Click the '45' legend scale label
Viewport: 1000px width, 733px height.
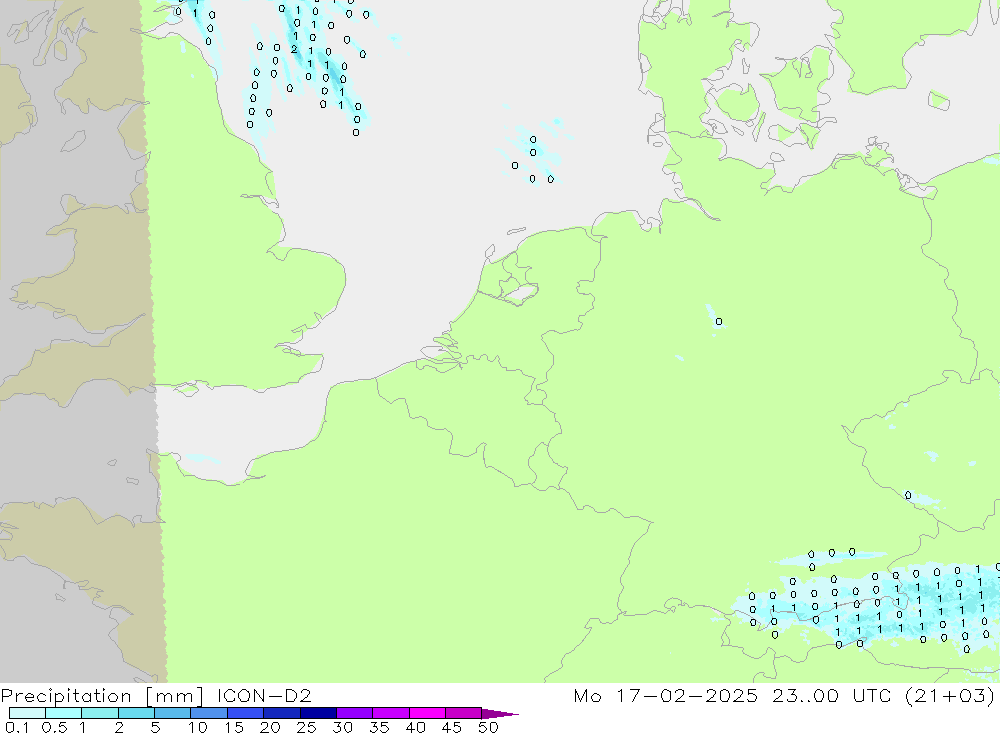coord(452,727)
